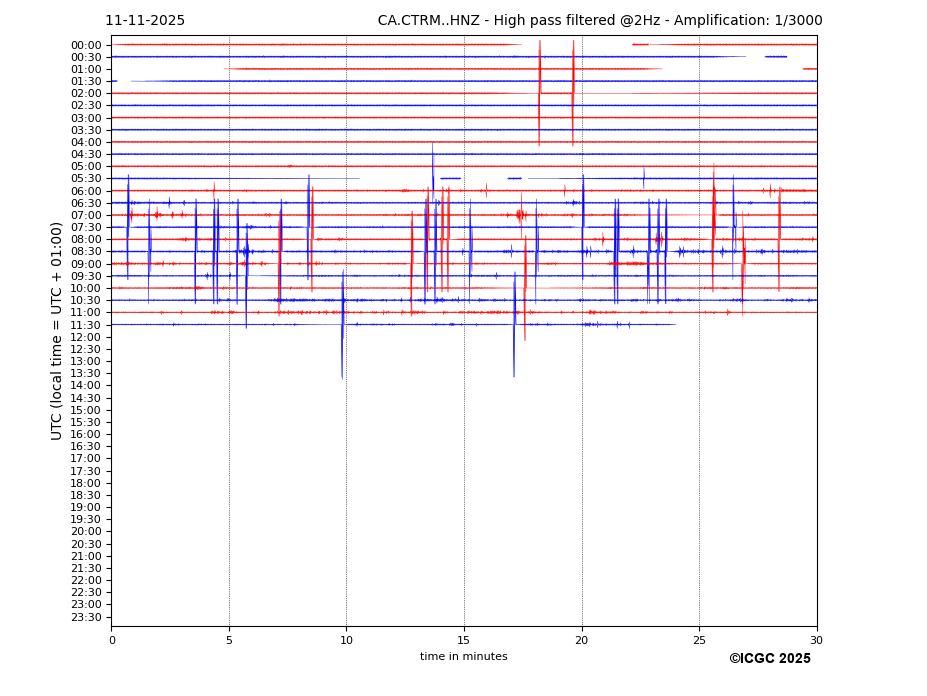Select the ©ICGC 2025 copyright text
This screenshot has height=696, width=927.
coord(769,659)
